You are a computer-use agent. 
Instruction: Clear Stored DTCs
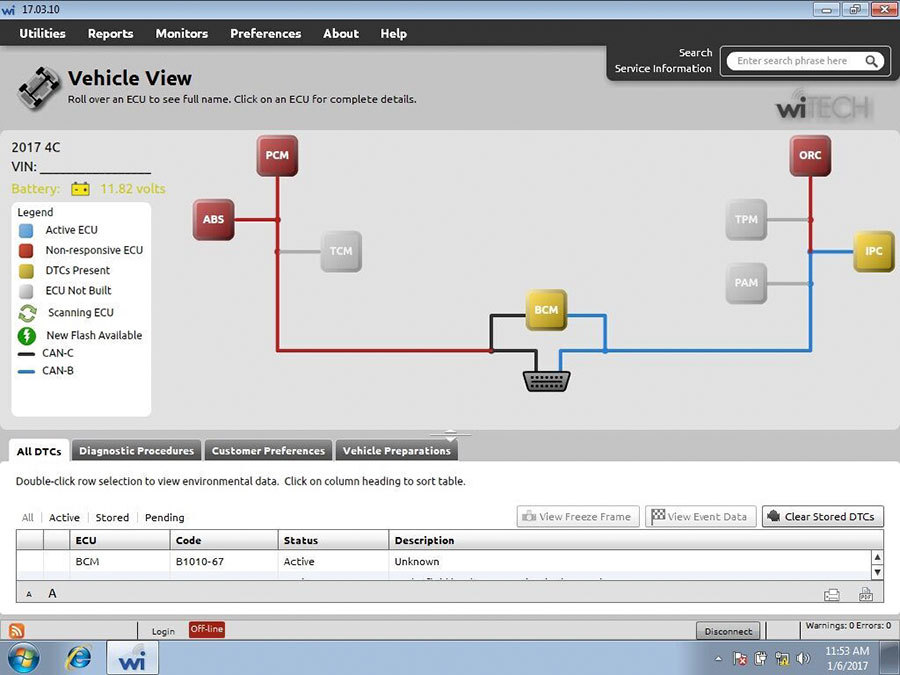click(x=823, y=517)
